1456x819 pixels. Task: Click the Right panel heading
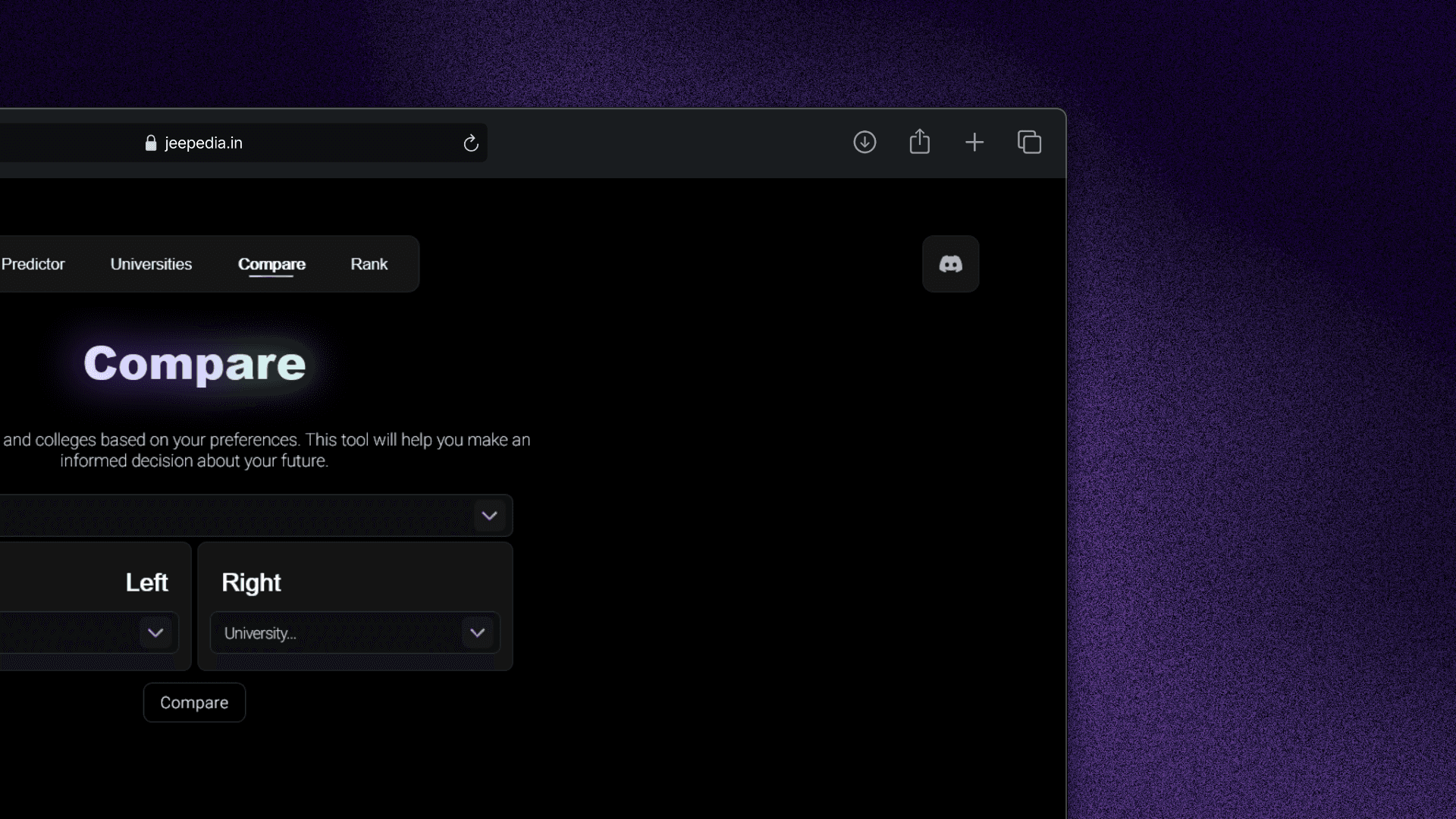(251, 582)
